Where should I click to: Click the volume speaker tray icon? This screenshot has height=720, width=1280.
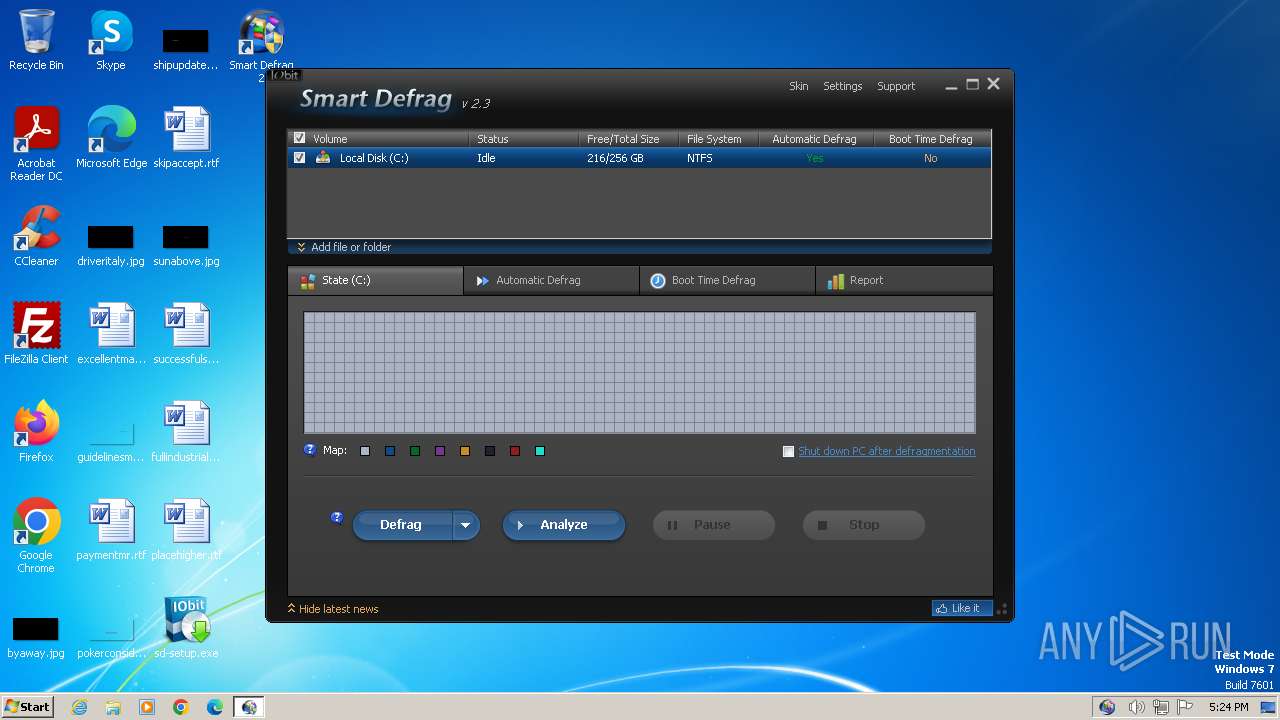(1137, 707)
